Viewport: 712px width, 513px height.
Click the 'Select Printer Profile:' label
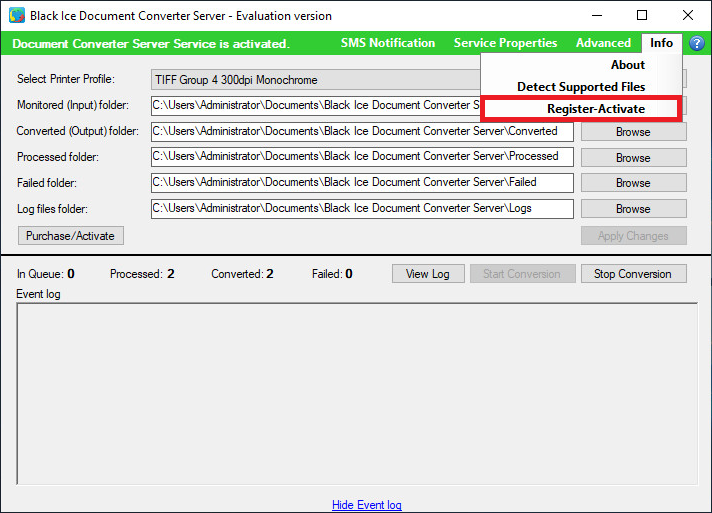pyautogui.click(x=66, y=79)
